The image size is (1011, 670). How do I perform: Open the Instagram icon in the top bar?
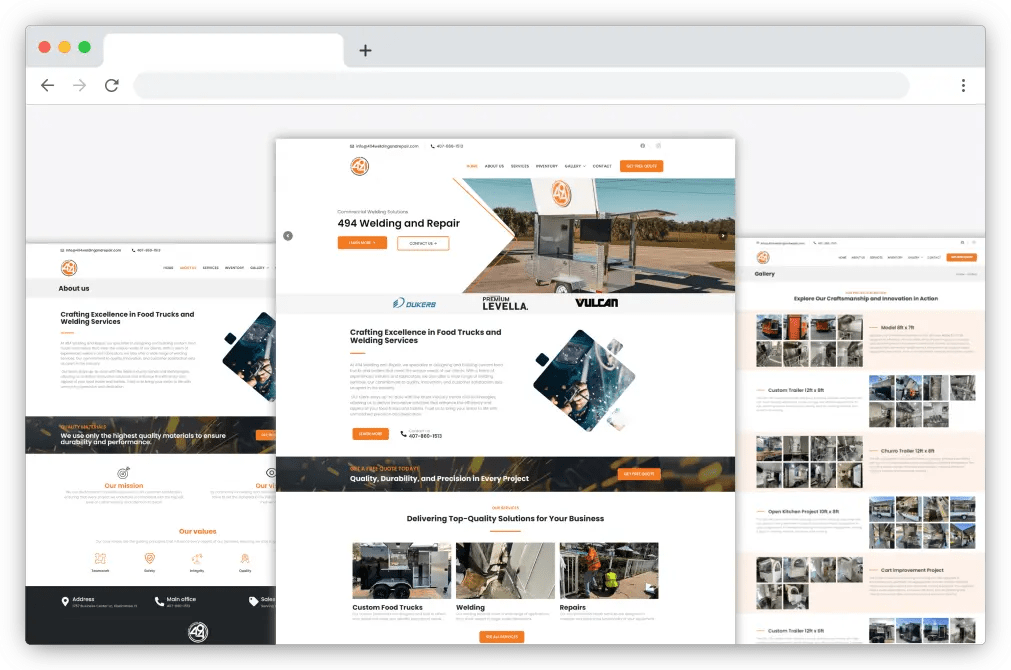(657, 145)
